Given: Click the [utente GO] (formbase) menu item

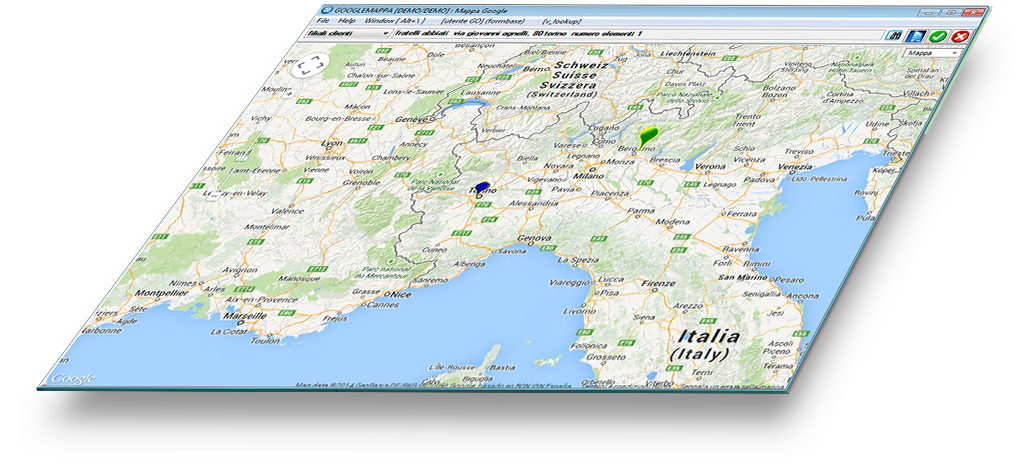Looking at the screenshot, I should coord(483,21).
